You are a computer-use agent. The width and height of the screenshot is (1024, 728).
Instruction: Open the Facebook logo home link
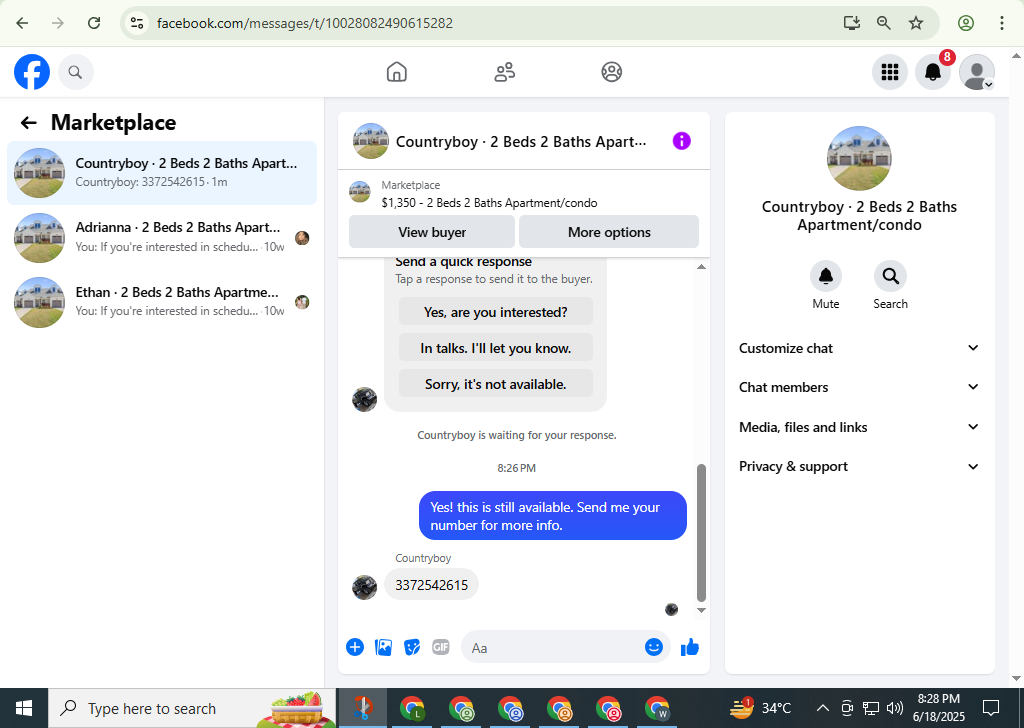point(32,72)
